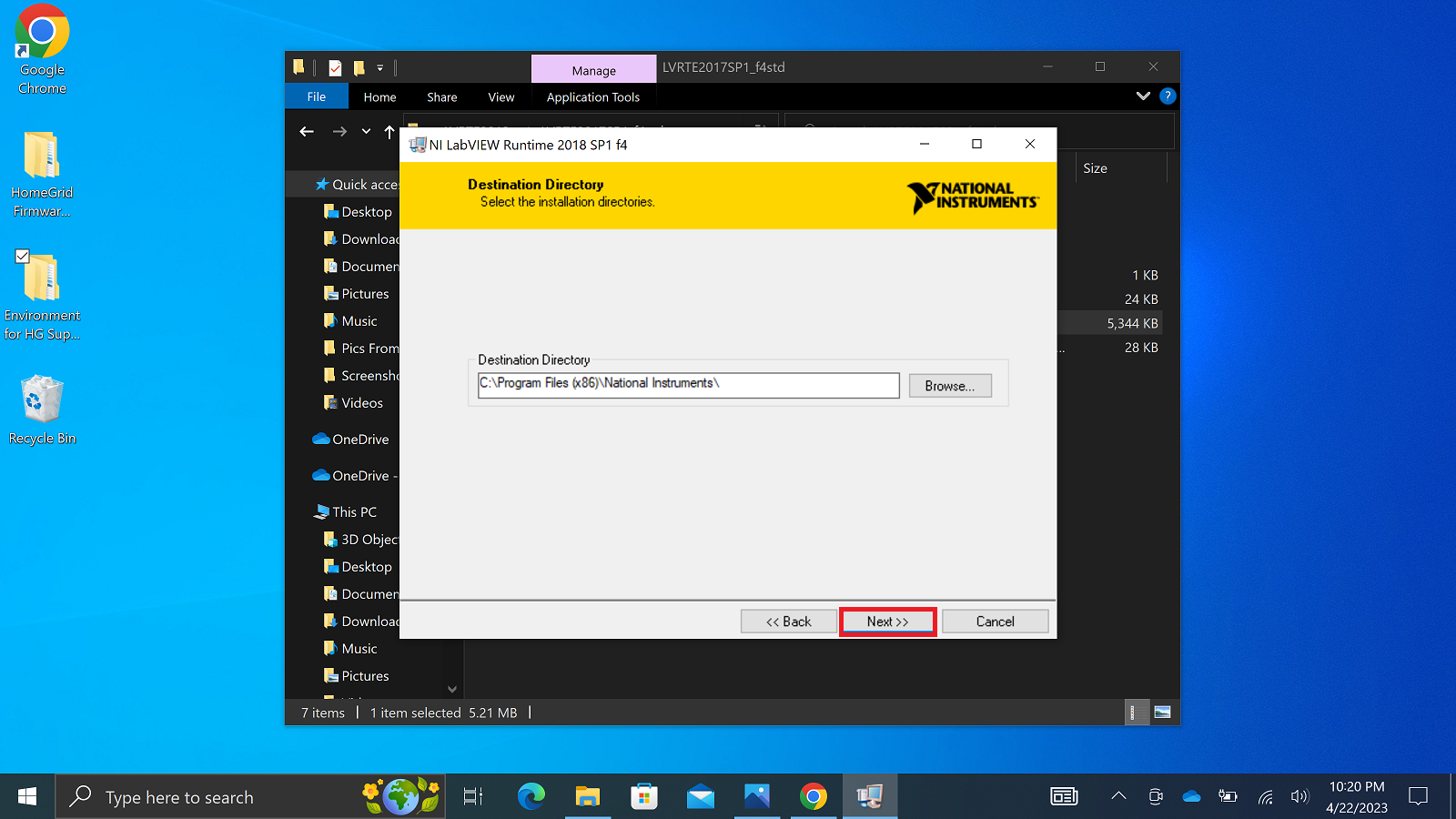This screenshot has height=819, width=1456.
Task: Select 3D Objects under This PC
Action: (360, 539)
